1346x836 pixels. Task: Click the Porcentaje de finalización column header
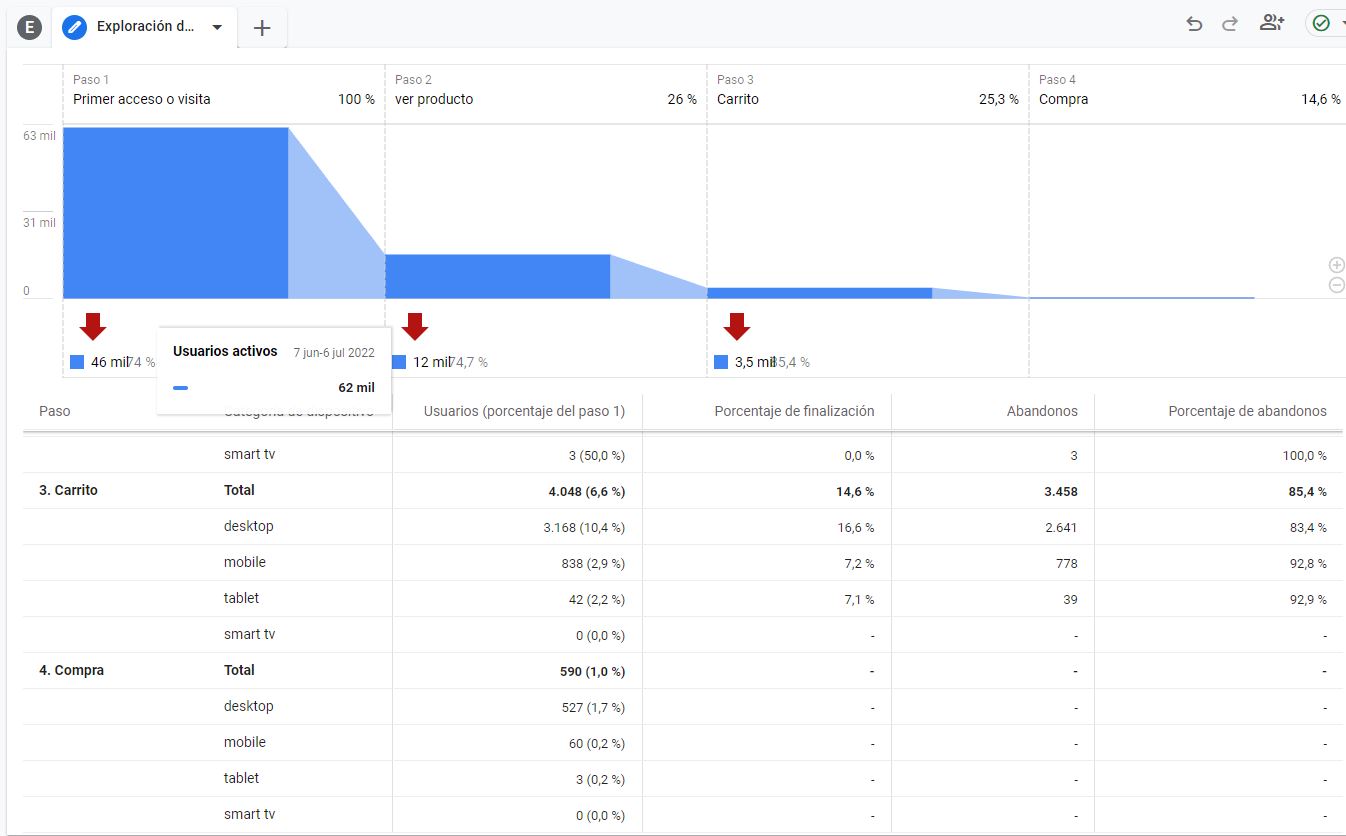[x=794, y=411]
